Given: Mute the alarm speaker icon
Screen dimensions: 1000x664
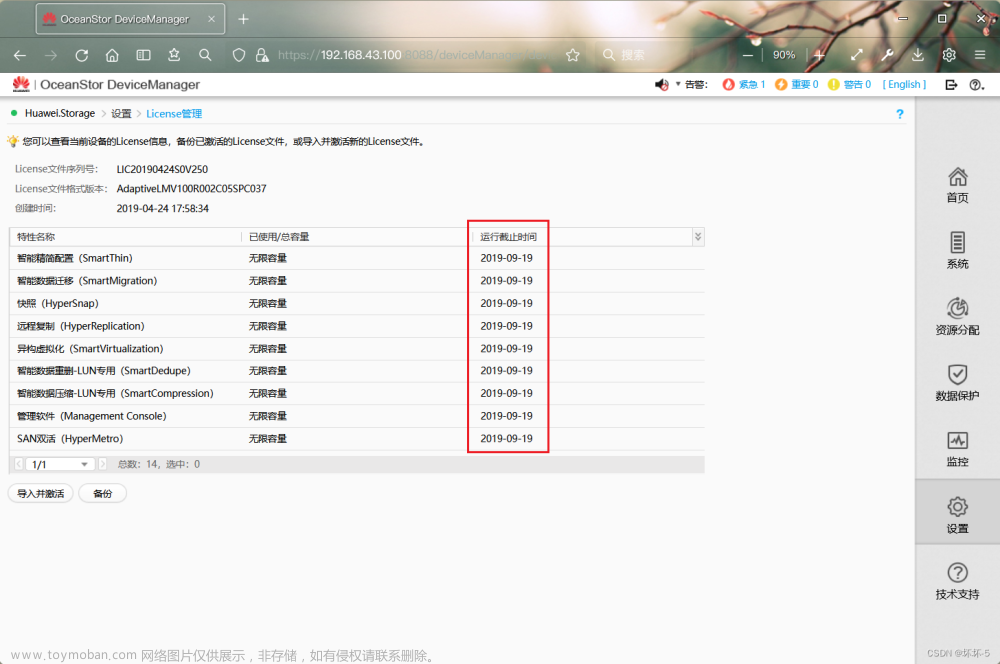Looking at the screenshot, I should 661,84.
